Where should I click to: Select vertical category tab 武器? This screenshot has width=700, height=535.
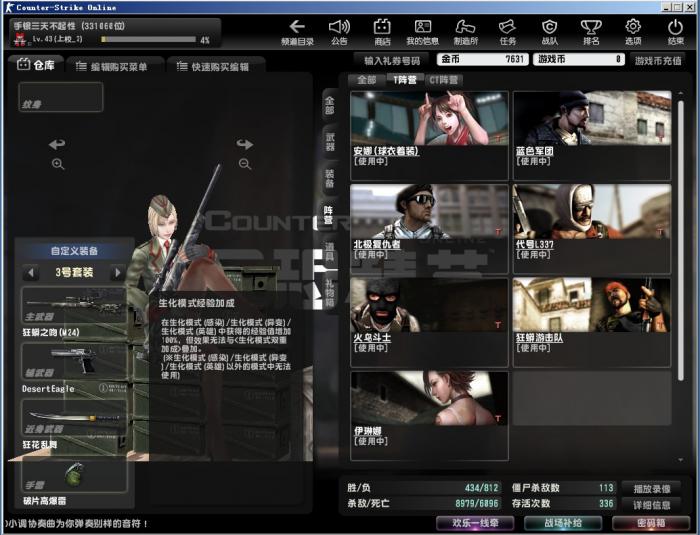pos(329,142)
